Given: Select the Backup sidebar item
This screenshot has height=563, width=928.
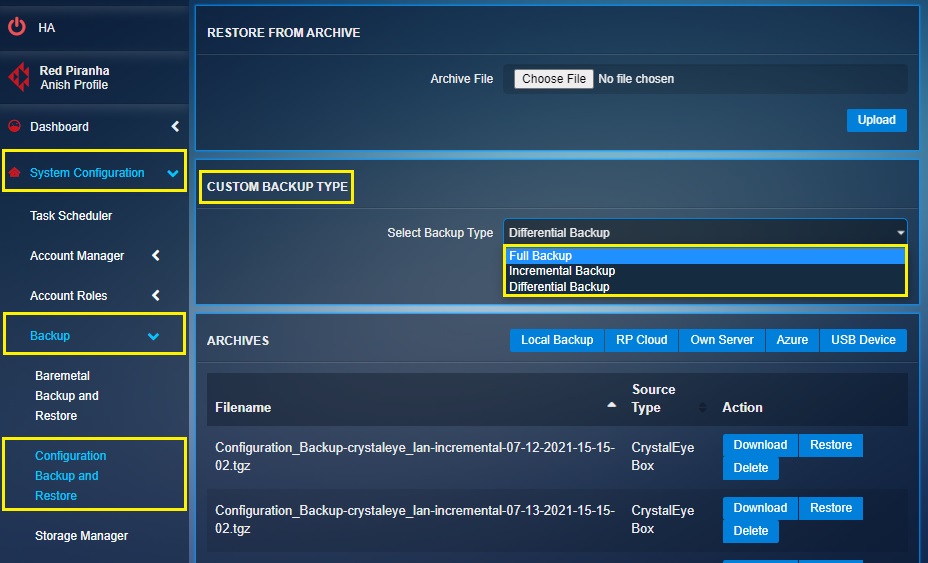Looking at the screenshot, I should pyautogui.click(x=50, y=336).
